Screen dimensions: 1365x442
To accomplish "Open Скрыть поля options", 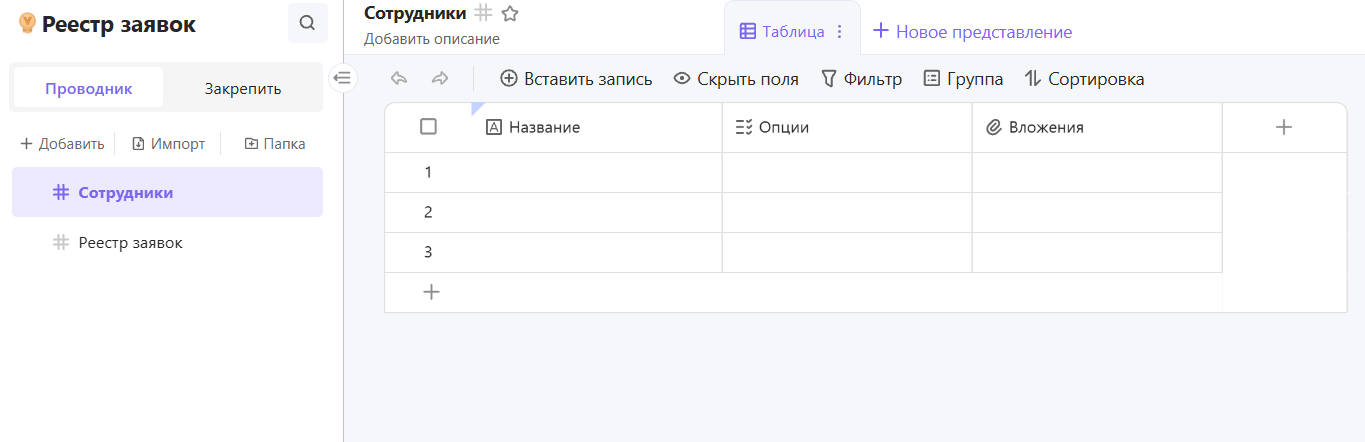I will (x=736, y=79).
